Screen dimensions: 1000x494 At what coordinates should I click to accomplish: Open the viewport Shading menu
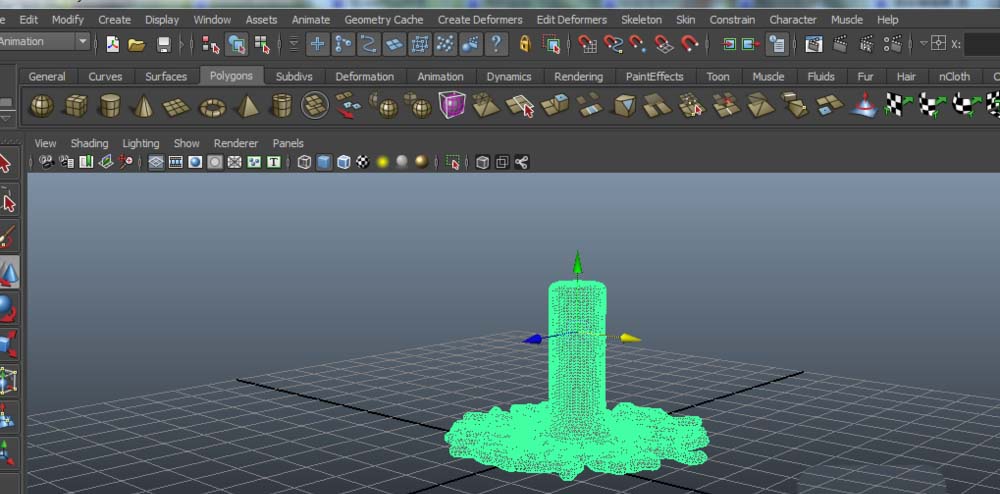pyautogui.click(x=89, y=143)
